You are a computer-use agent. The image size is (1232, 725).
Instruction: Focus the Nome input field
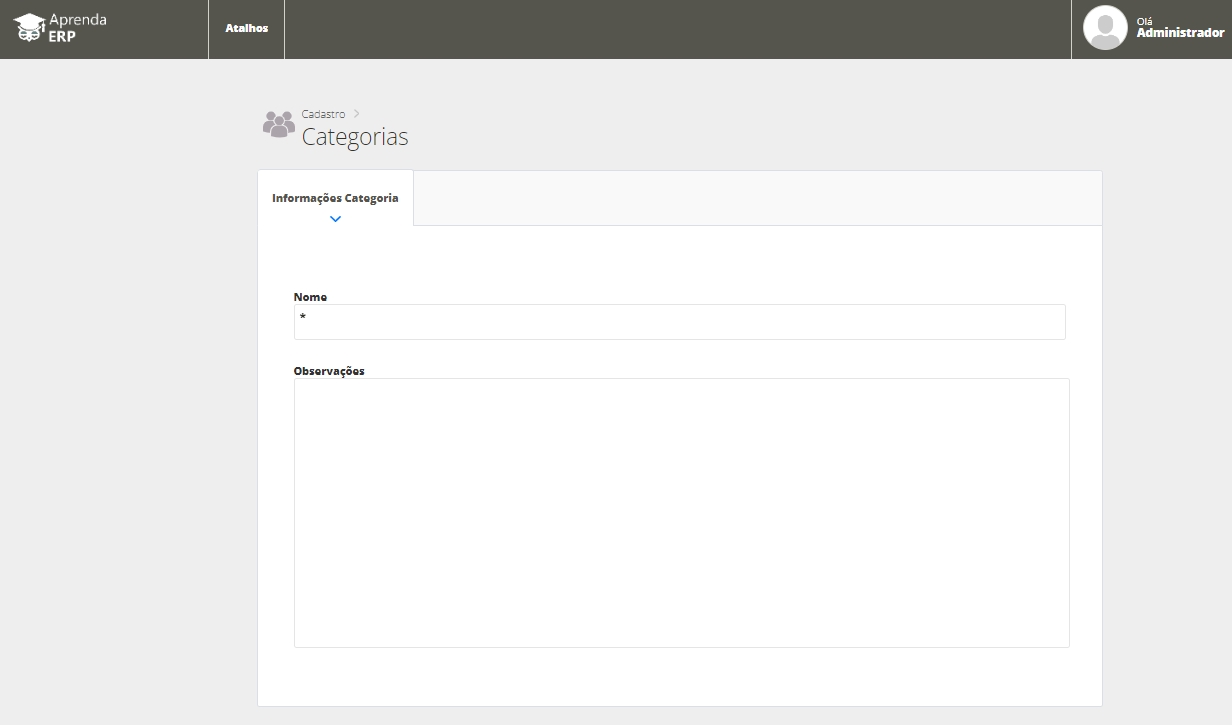[679, 322]
